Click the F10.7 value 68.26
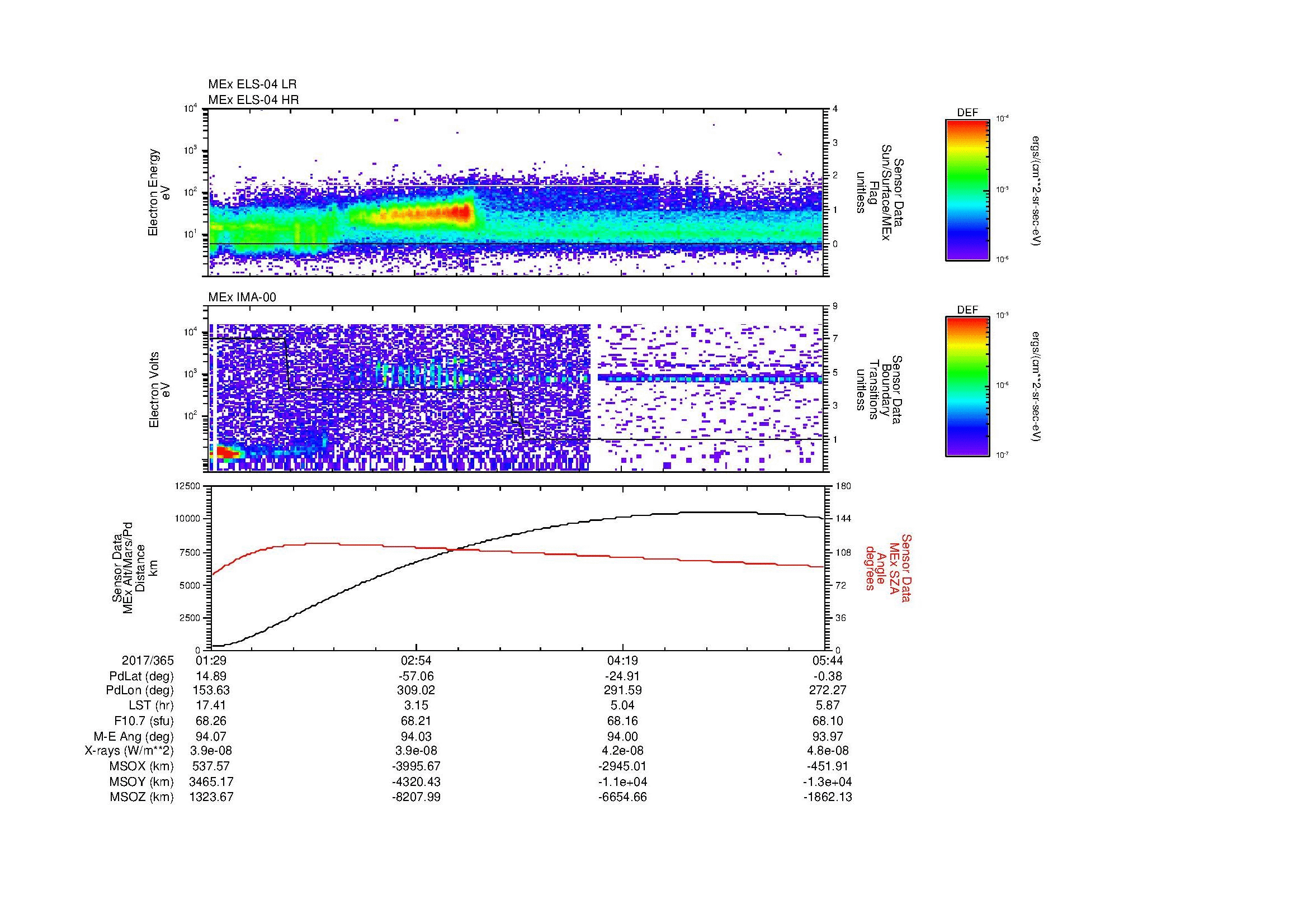1308x924 pixels. (211, 721)
